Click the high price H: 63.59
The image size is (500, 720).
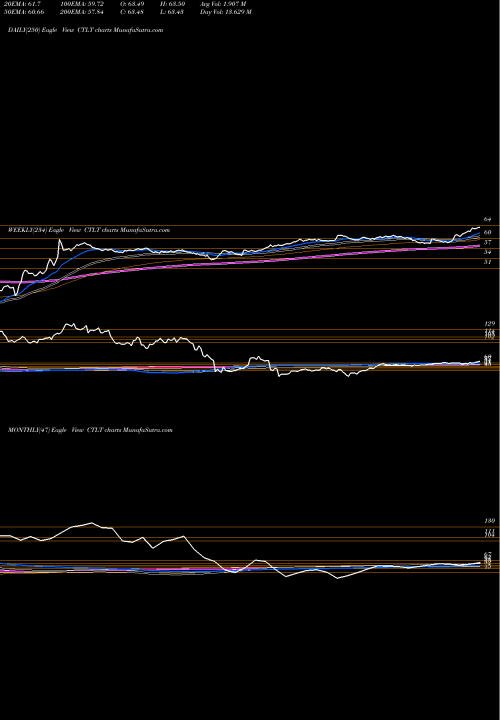(x=173, y=4)
